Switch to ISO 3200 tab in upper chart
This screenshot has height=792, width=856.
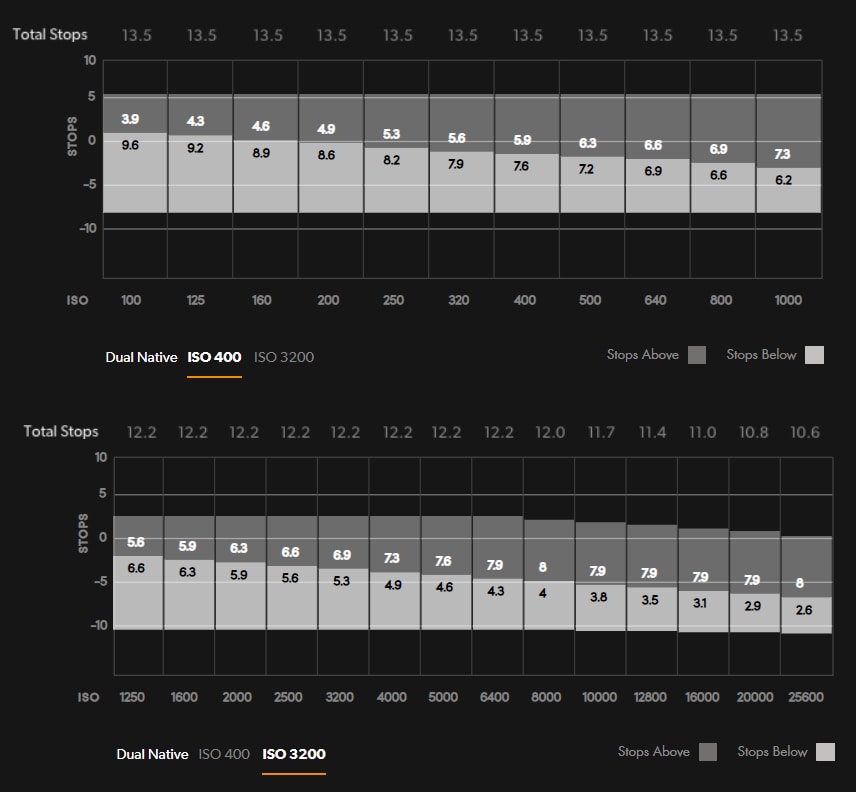[284, 357]
